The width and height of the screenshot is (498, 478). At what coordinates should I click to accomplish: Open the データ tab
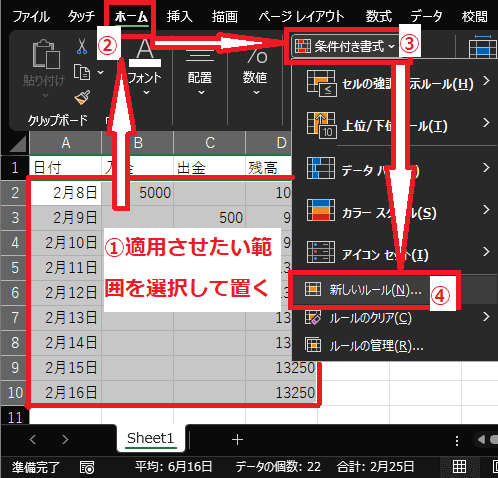pyautogui.click(x=426, y=16)
